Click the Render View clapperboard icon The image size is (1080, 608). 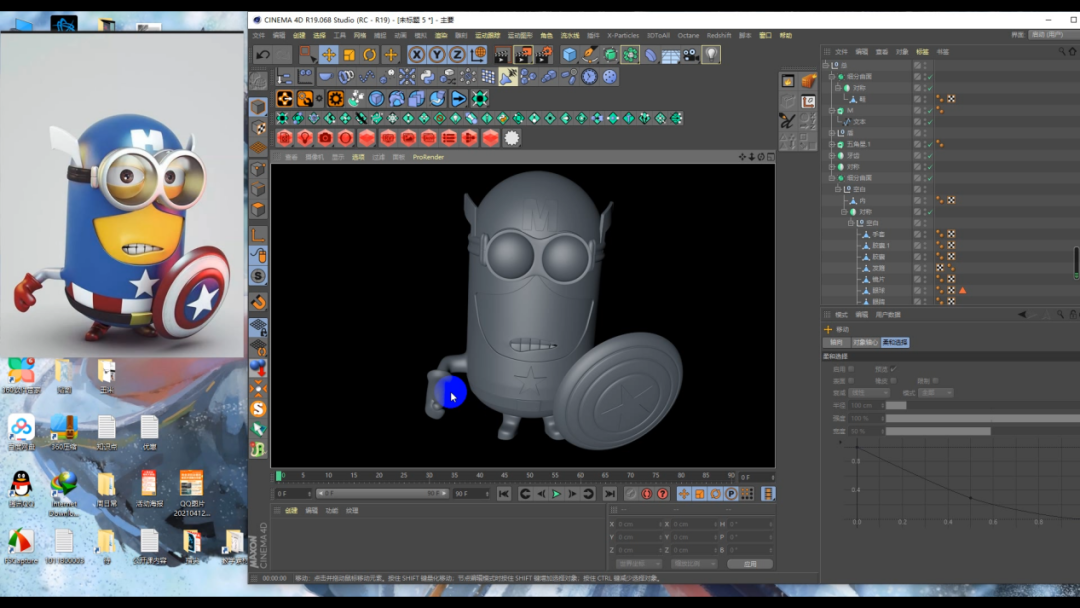click(x=502, y=54)
